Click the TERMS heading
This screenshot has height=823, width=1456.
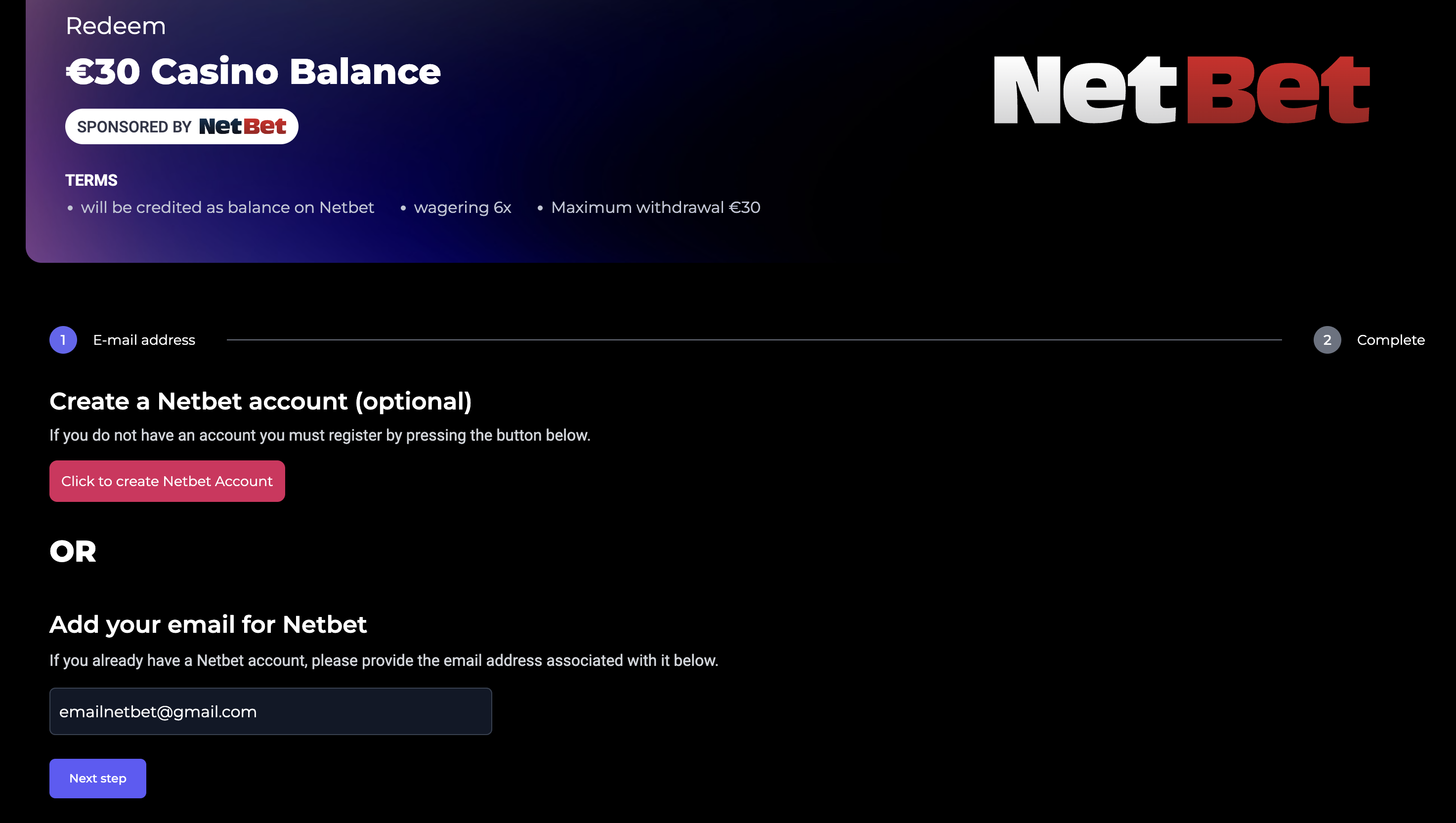pos(91,180)
